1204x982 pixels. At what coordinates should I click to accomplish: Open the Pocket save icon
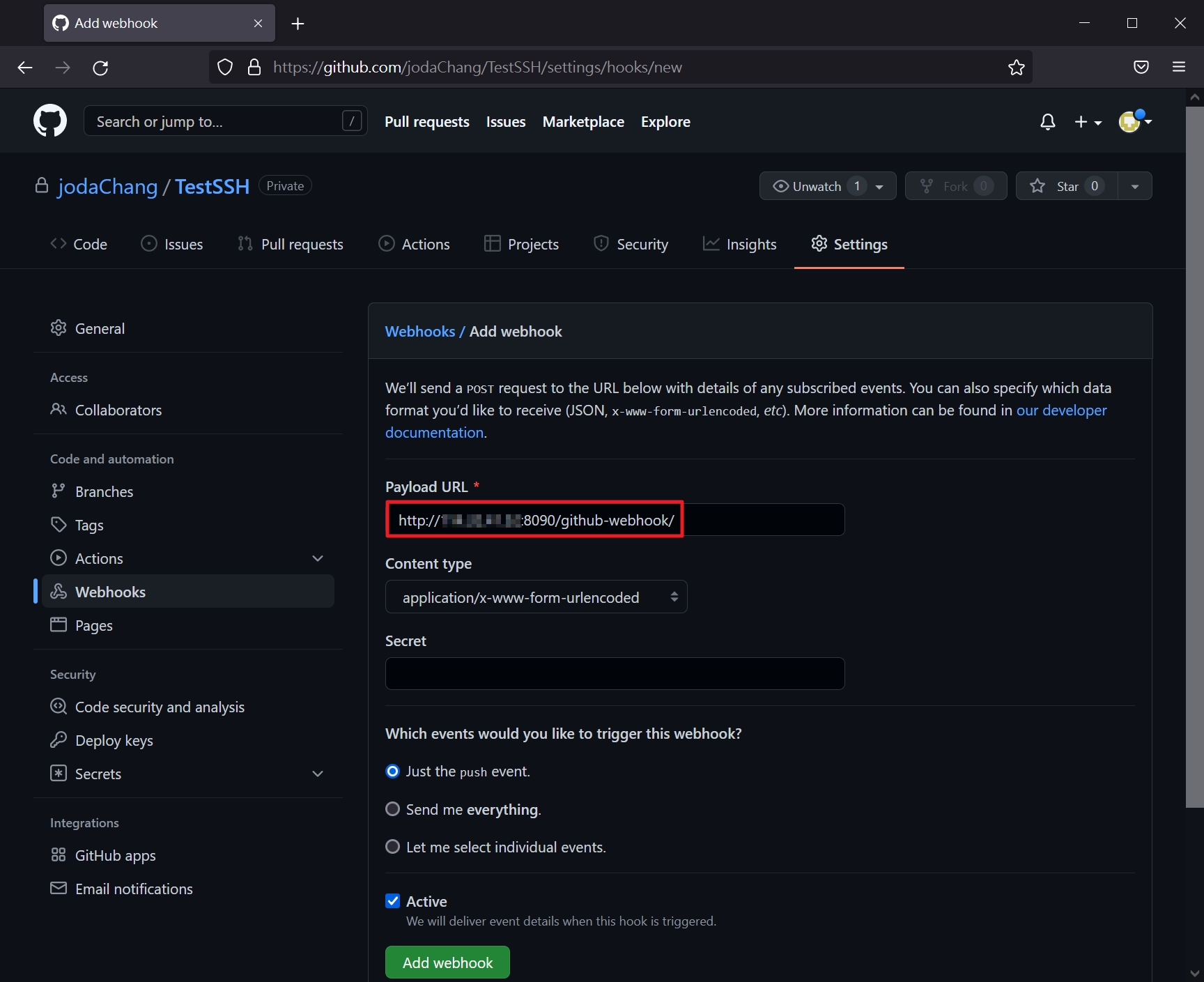coord(1141,68)
